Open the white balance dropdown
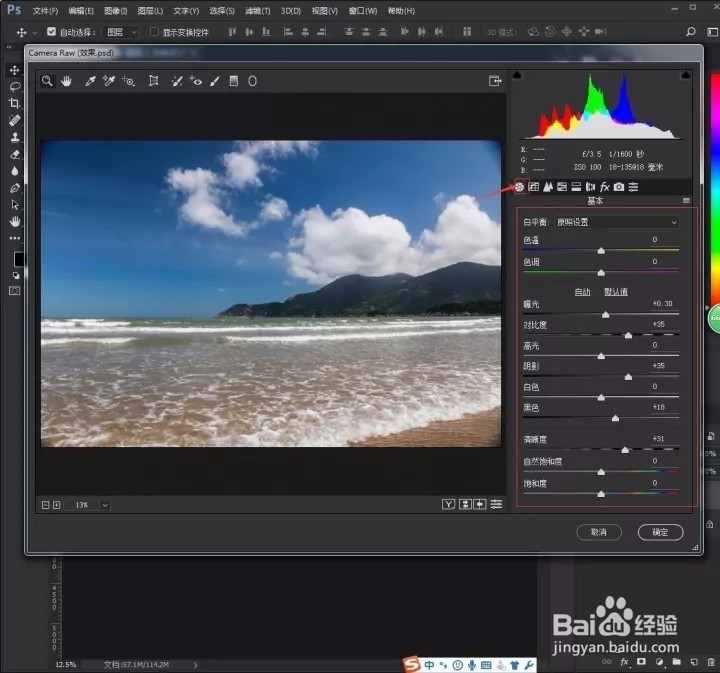The height and width of the screenshot is (673, 720). [x=617, y=222]
